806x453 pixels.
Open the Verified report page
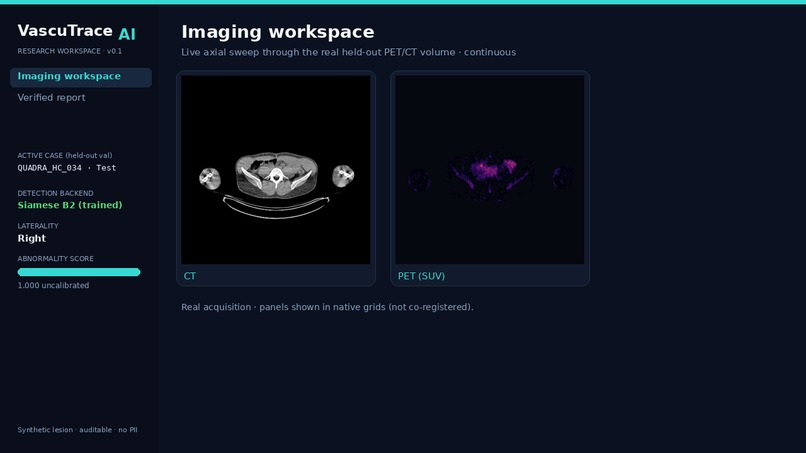(51, 98)
